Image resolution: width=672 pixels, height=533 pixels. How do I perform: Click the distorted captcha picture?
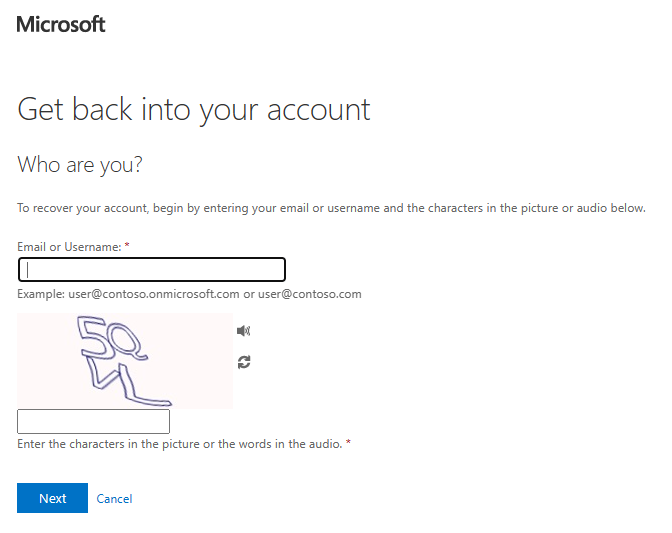pyautogui.click(x=125, y=361)
